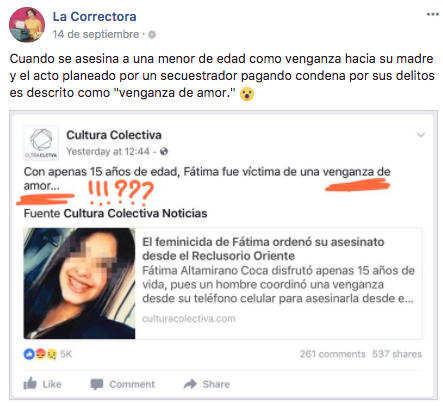Viewport: 443px width, 406px height.
Task: Open the article photo thumbnail
Action: [x=79, y=283]
